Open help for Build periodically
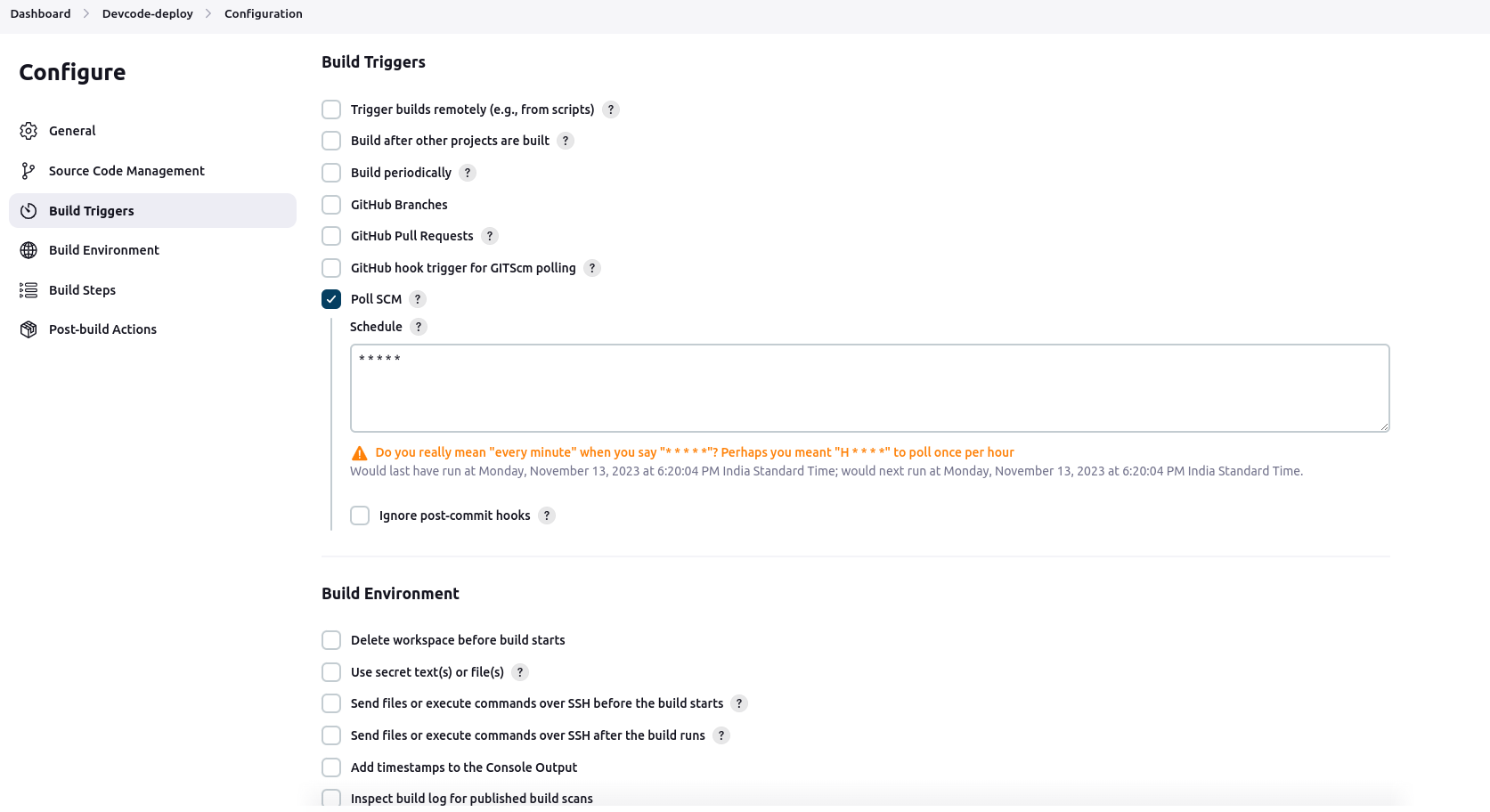Image resolution: width=1490 pixels, height=812 pixels. (x=468, y=173)
